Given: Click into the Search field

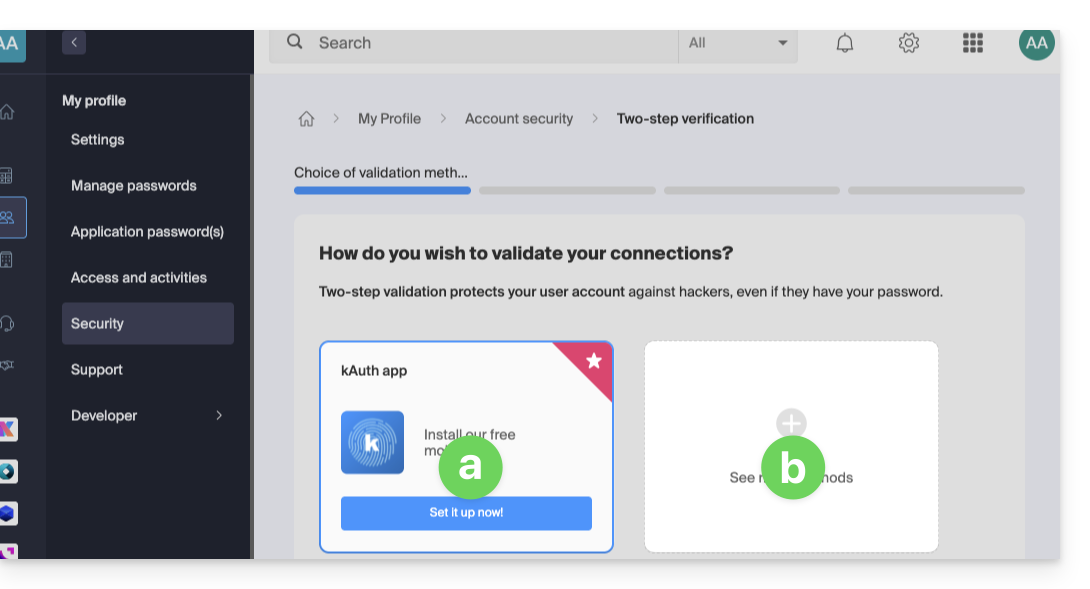Looking at the screenshot, I should (490, 43).
